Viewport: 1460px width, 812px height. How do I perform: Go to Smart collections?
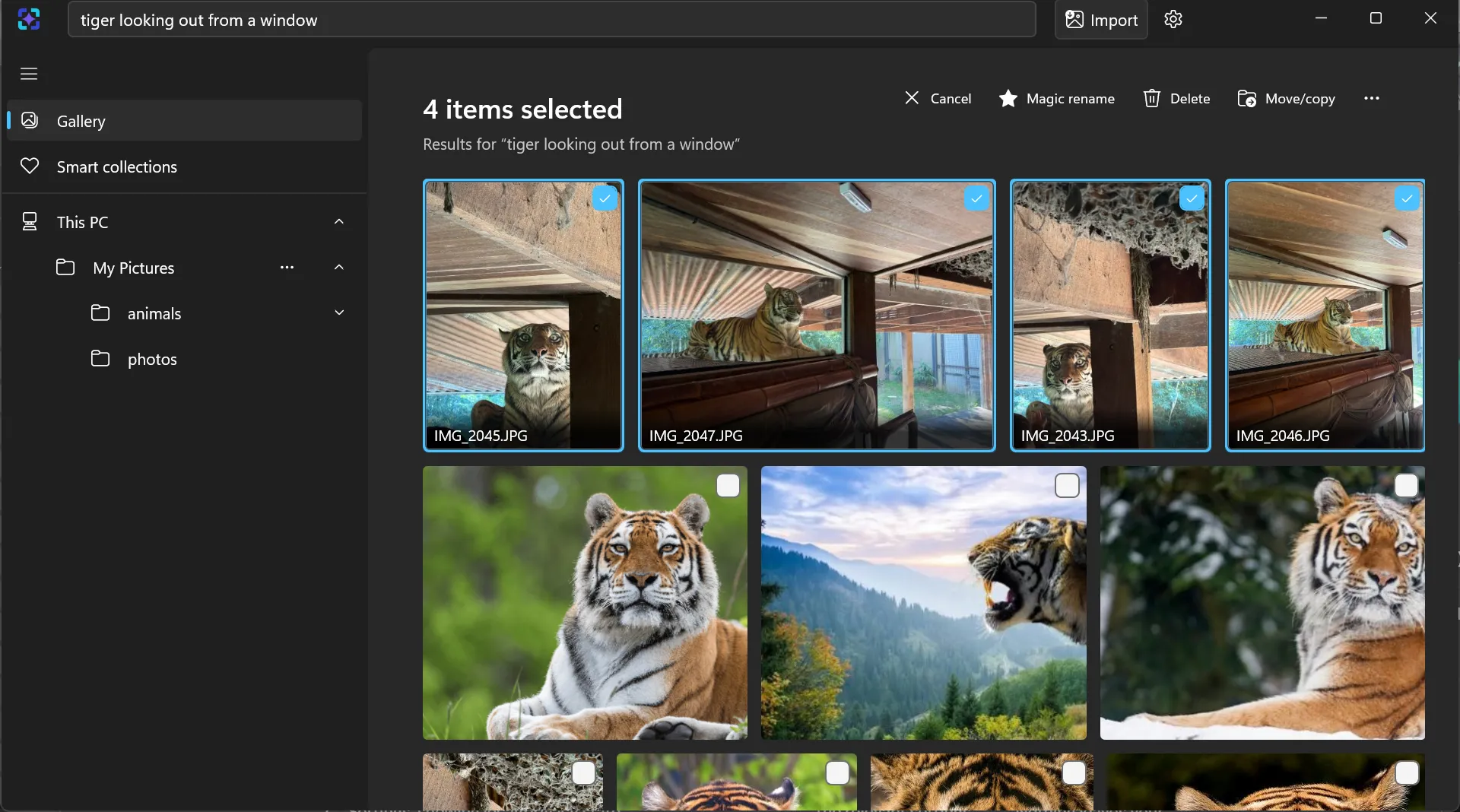[184, 166]
